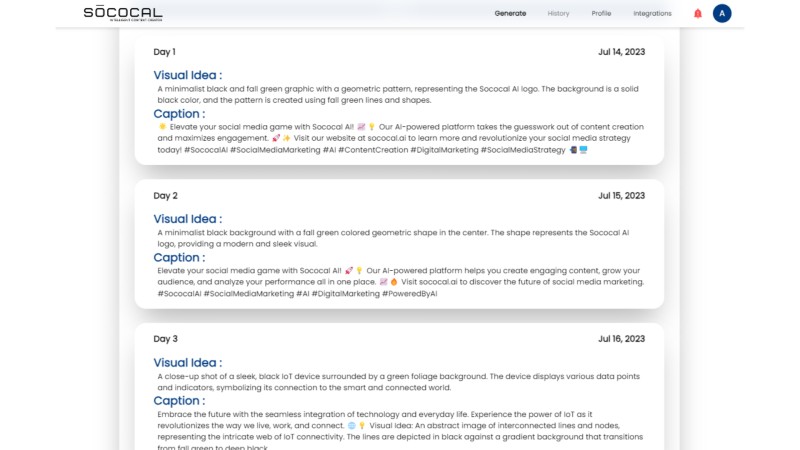Click the Day 2 Visual Idea heading
Screen dimensions: 800x450
(x=188, y=219)
